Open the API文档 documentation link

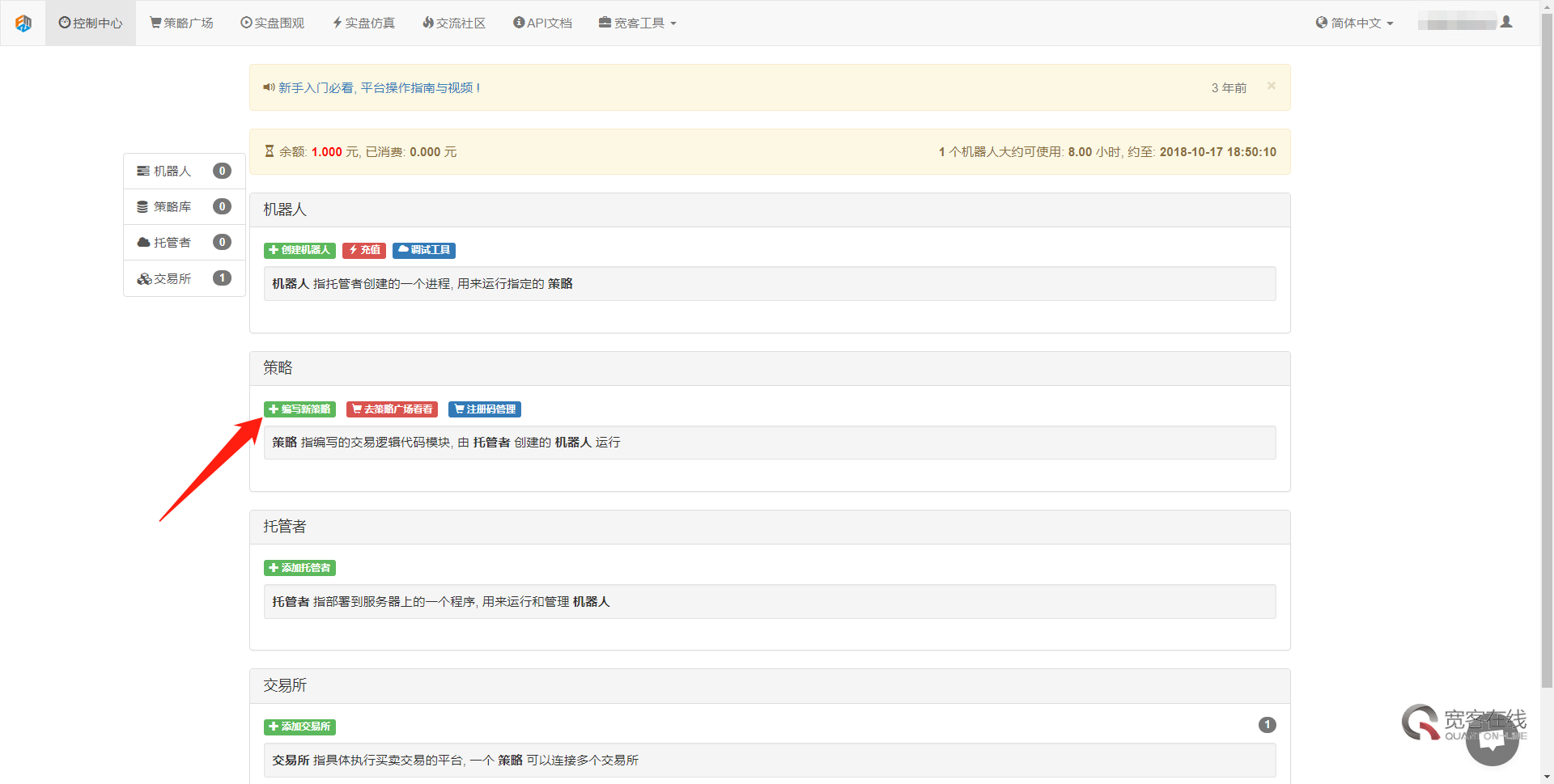[x=542, y=23]
